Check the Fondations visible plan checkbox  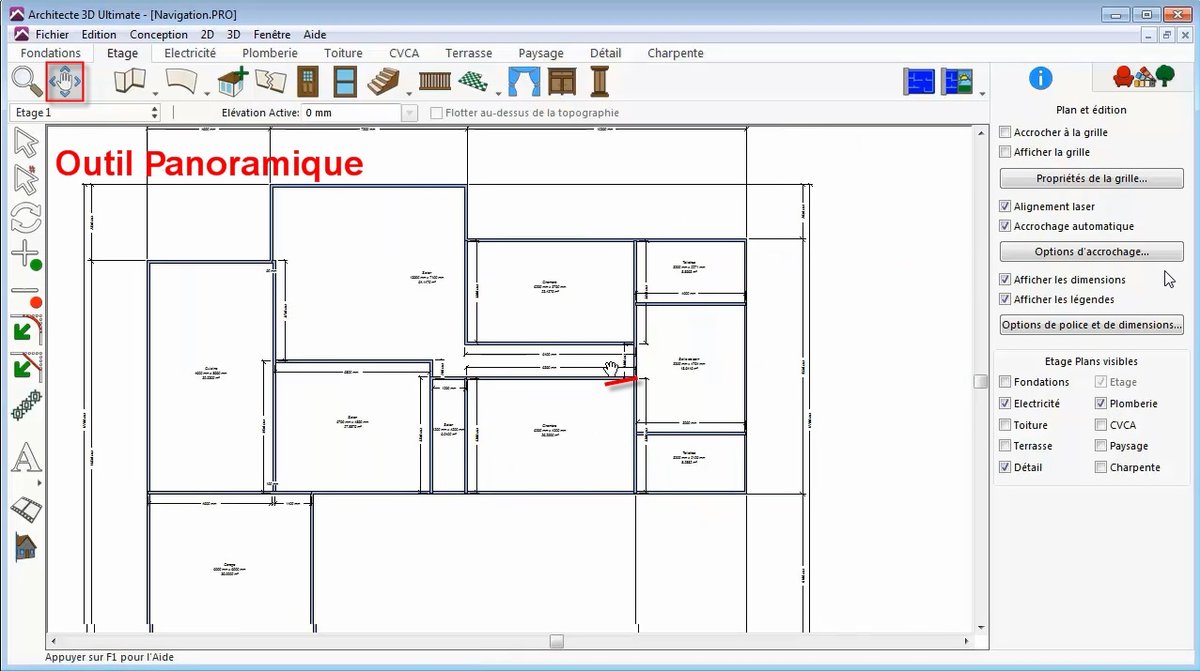(x=1006, y=382)
